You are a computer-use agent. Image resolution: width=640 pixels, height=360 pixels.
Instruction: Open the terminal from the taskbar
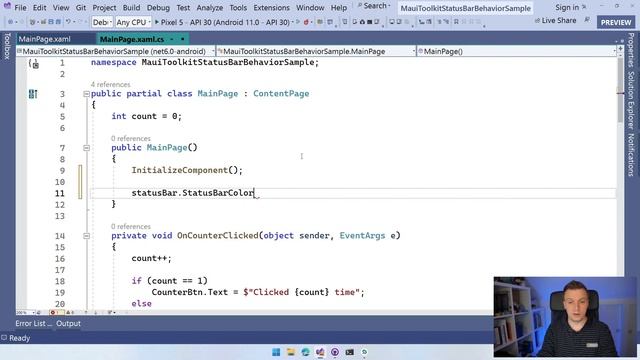click(349, 352)
